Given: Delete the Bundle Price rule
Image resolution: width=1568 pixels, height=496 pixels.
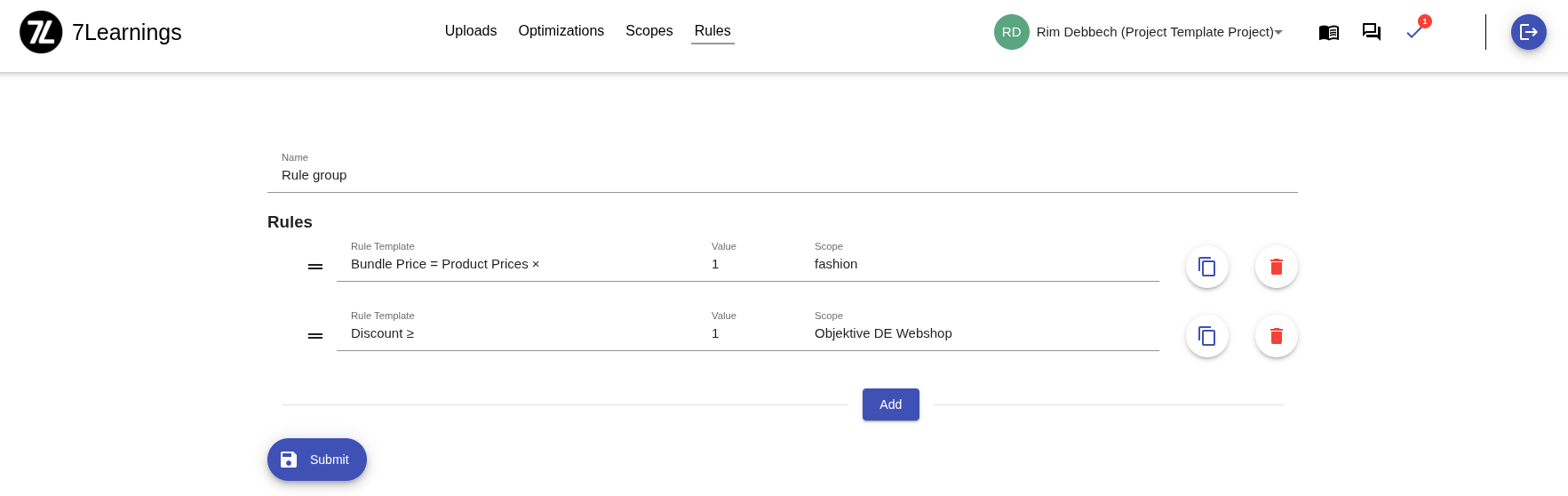Looking at the screenshot, I should [1277, 267].
